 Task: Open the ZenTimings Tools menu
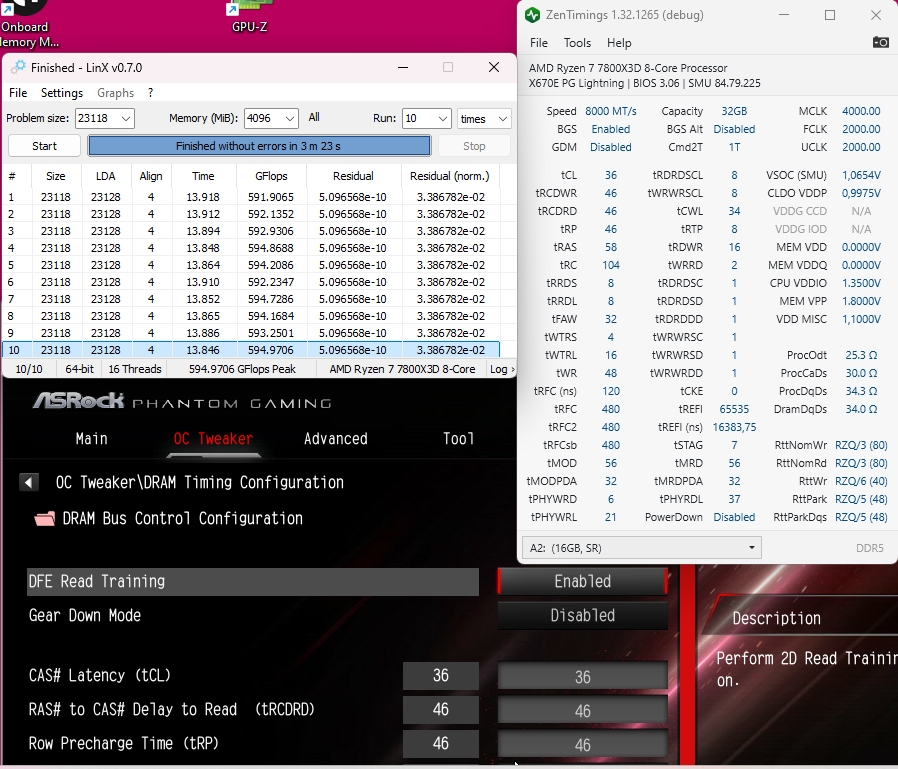coord(577,43)
